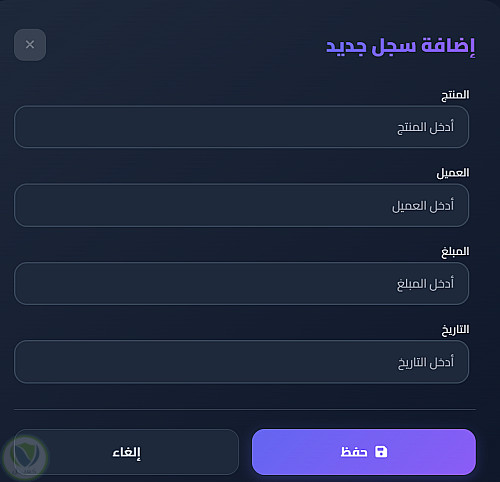Close the dialog with the X icon
Viewport: 500px width, 482px height.
tap(30, 45)
